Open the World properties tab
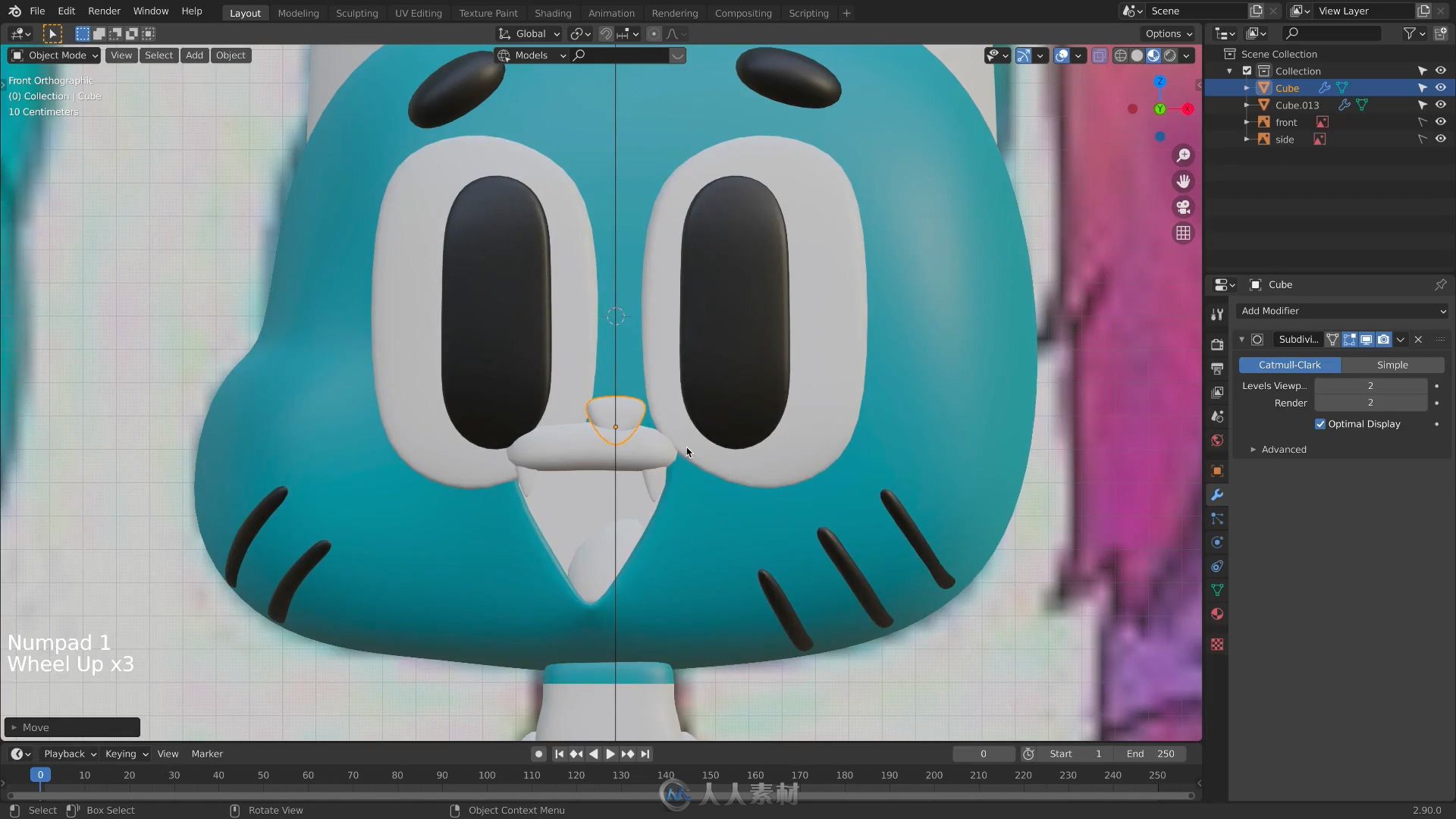 pyautogui.click(x=1217, y=441)
